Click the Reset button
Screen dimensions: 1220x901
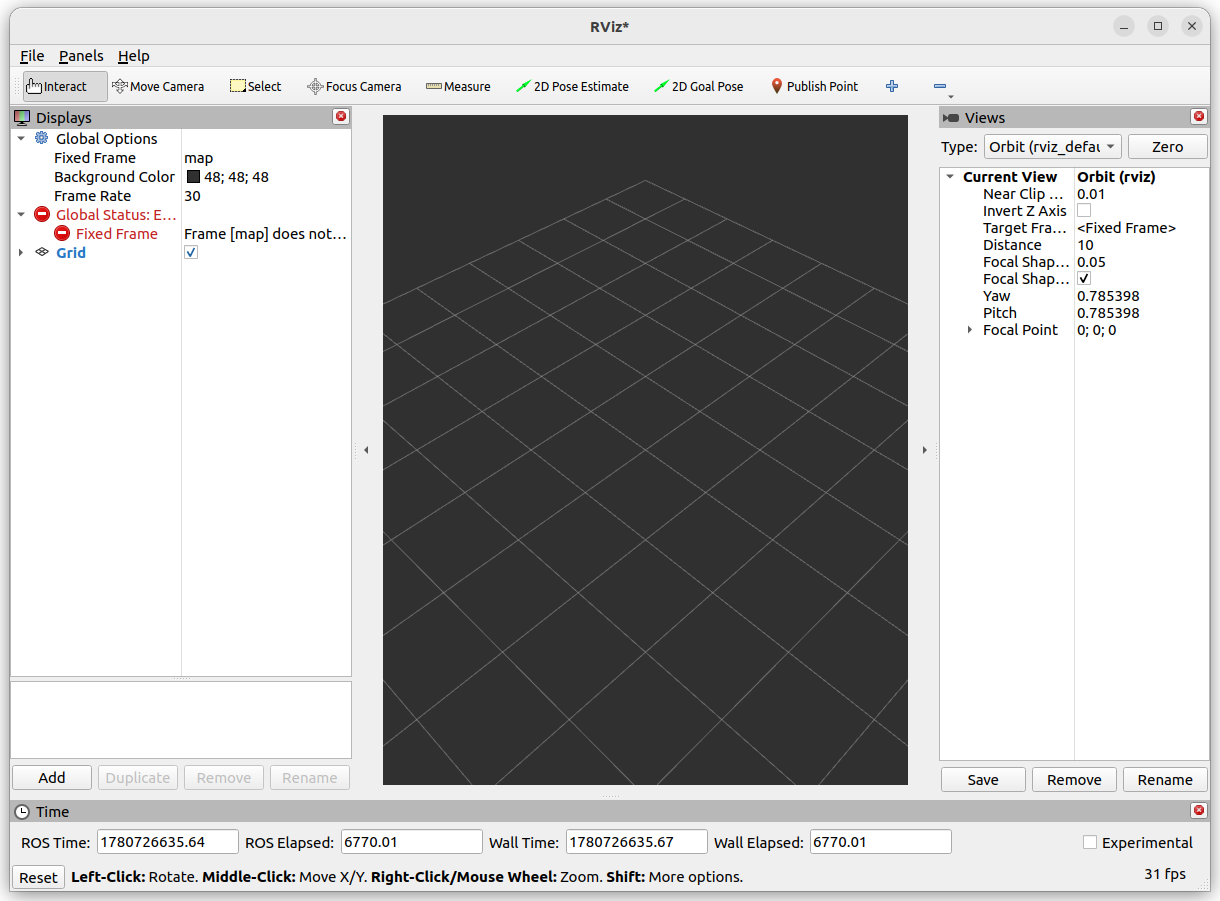point(38,877)
